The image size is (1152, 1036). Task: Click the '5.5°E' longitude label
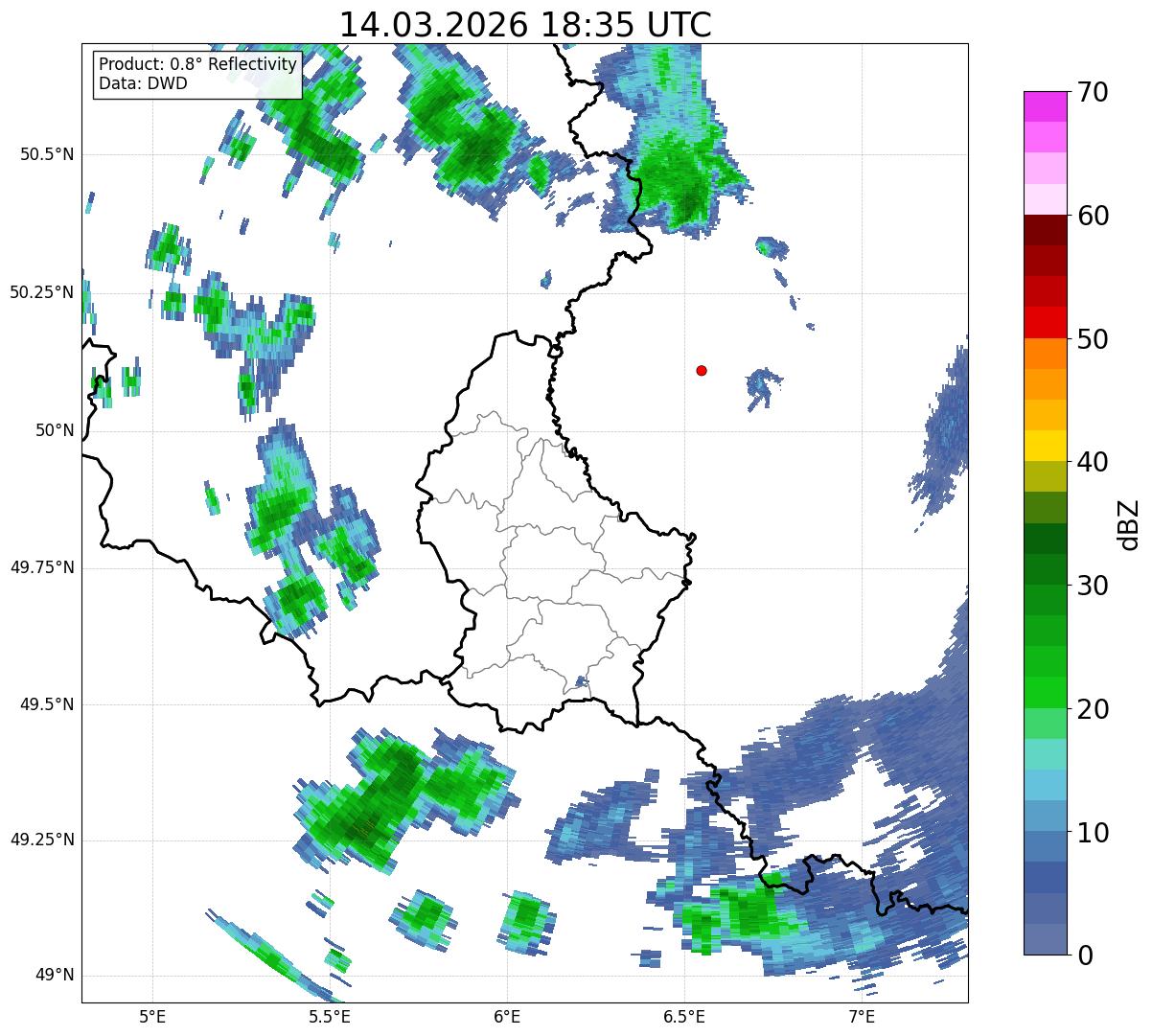[330, 1016]
